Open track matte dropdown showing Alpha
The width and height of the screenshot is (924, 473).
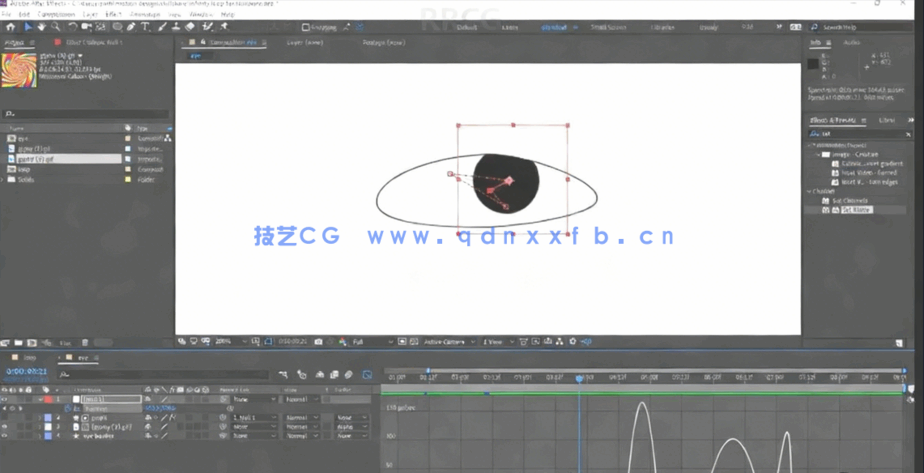(x=351, y=426)
